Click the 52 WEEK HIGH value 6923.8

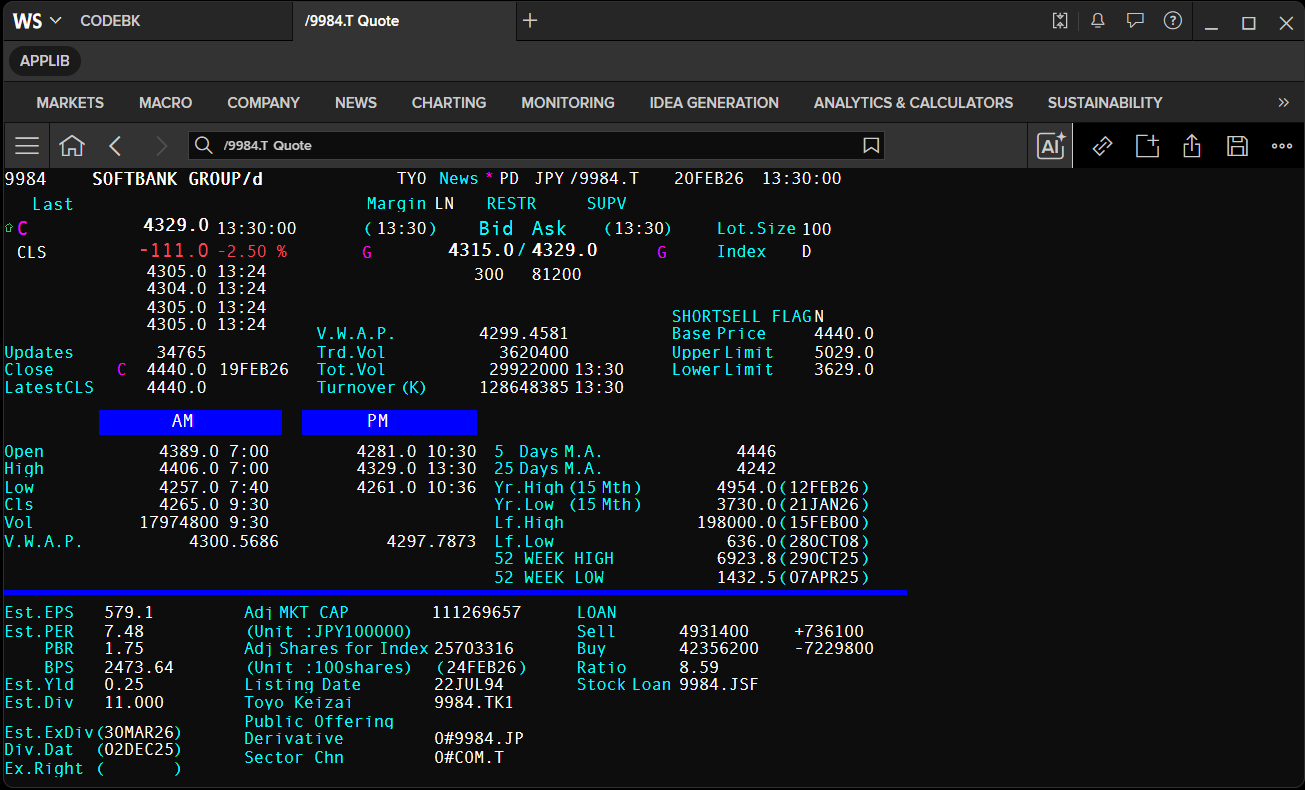coord(747,559)
